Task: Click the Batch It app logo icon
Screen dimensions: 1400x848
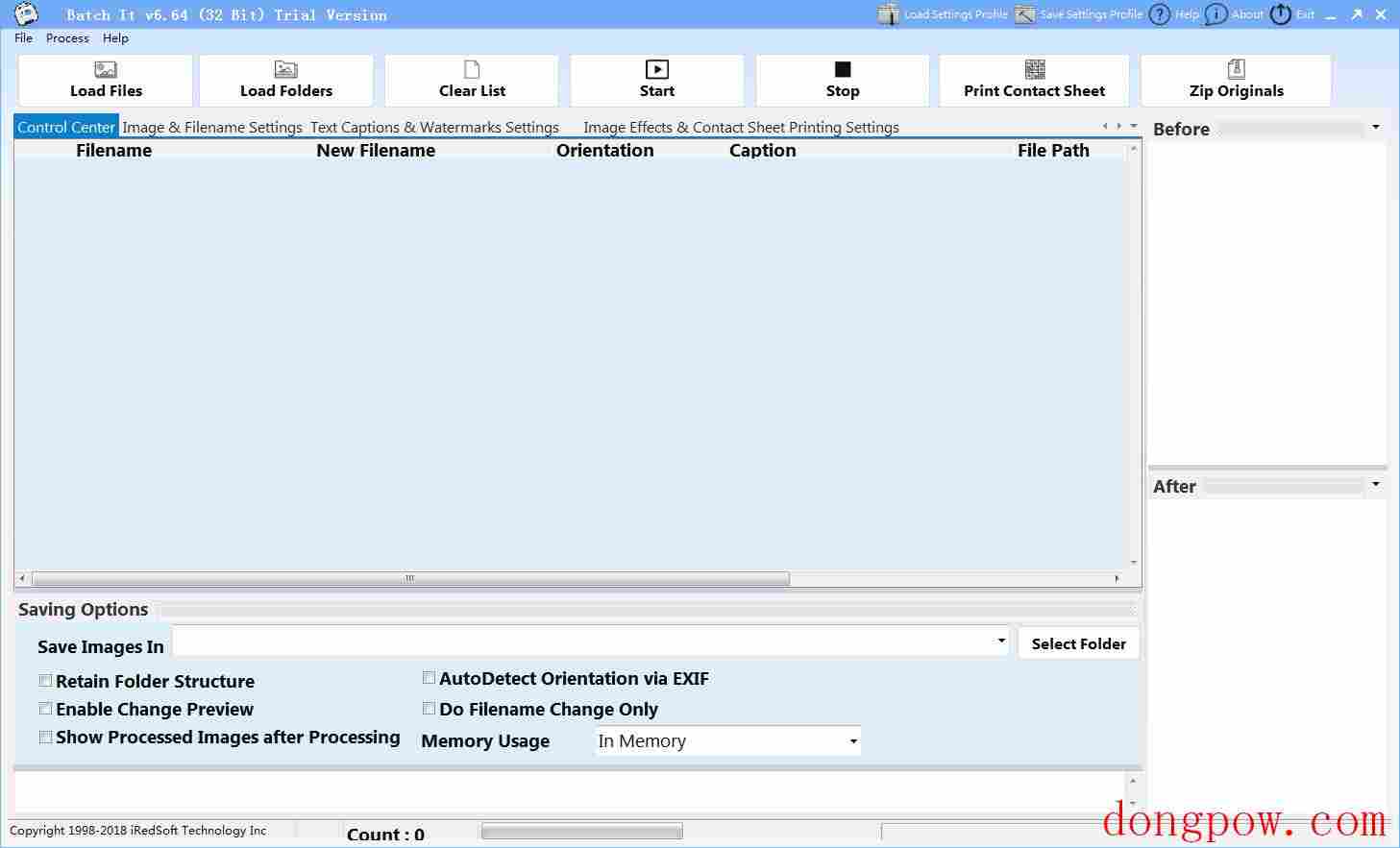Action: (27, 14)
